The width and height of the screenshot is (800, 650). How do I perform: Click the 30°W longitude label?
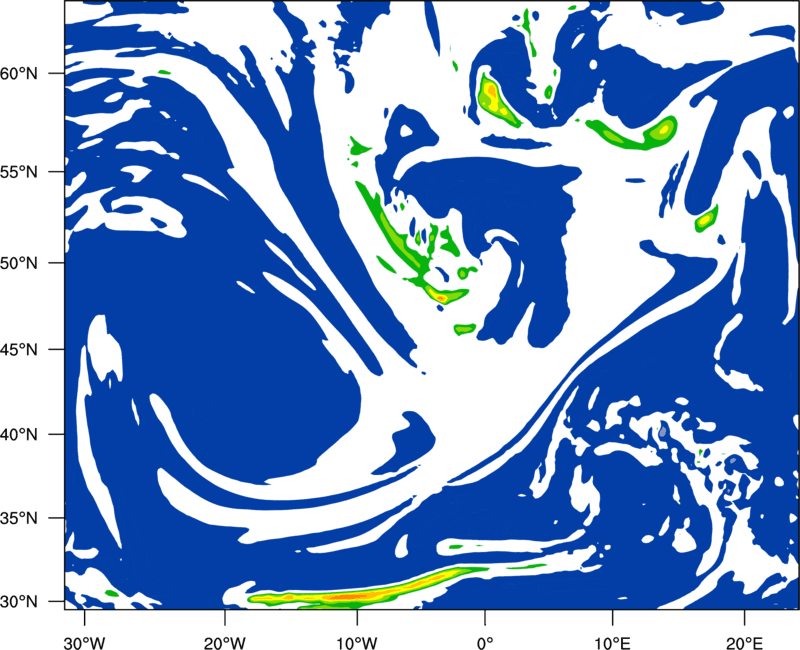[84, 643]
